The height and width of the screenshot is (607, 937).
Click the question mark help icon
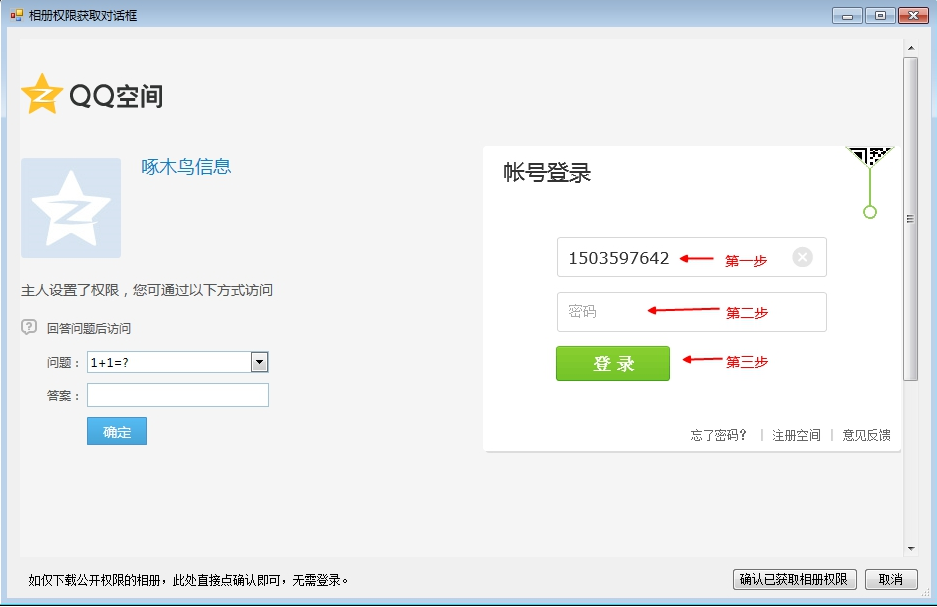pyautogui.click(x=29, y=327)
